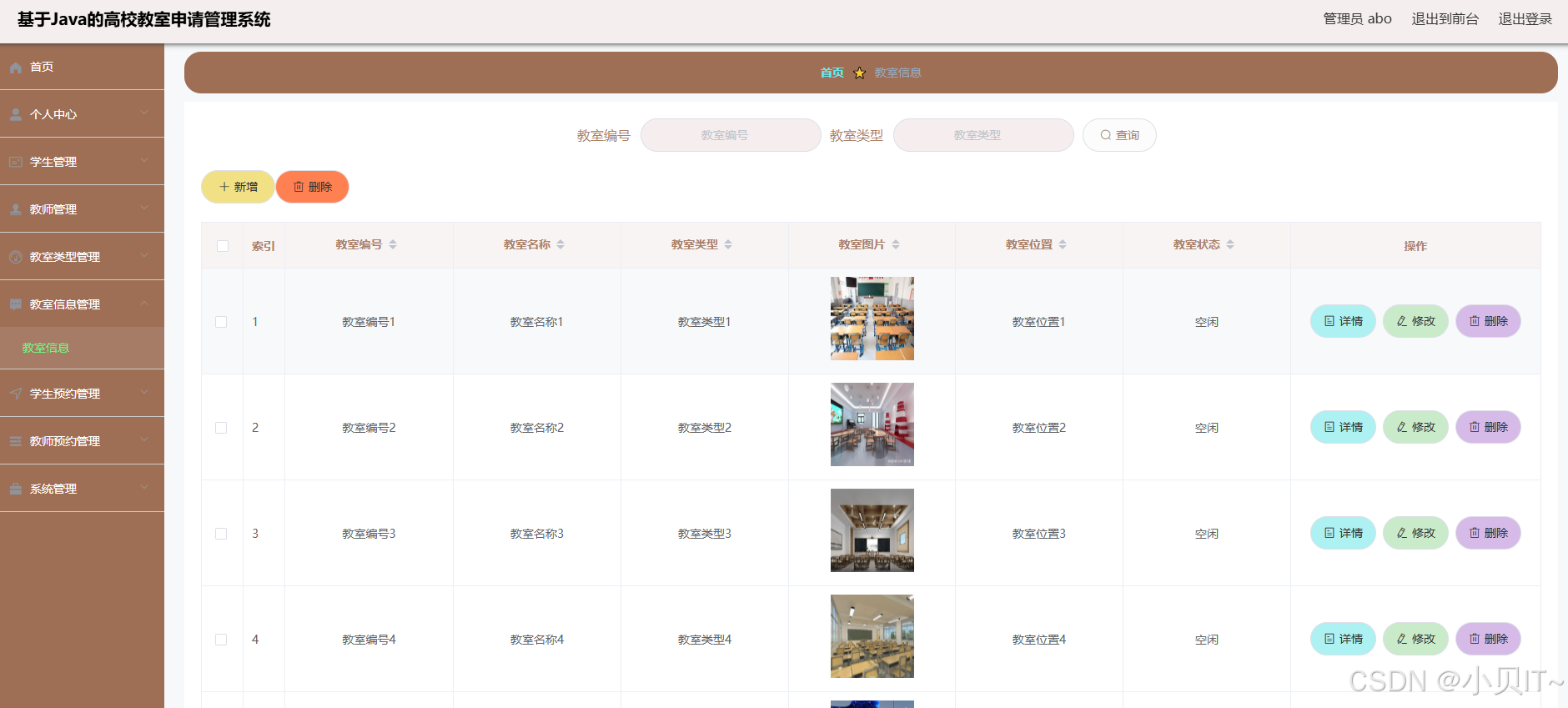Expand the 学生预约管理 menu chevron
1568x708 pixels.
144,392
